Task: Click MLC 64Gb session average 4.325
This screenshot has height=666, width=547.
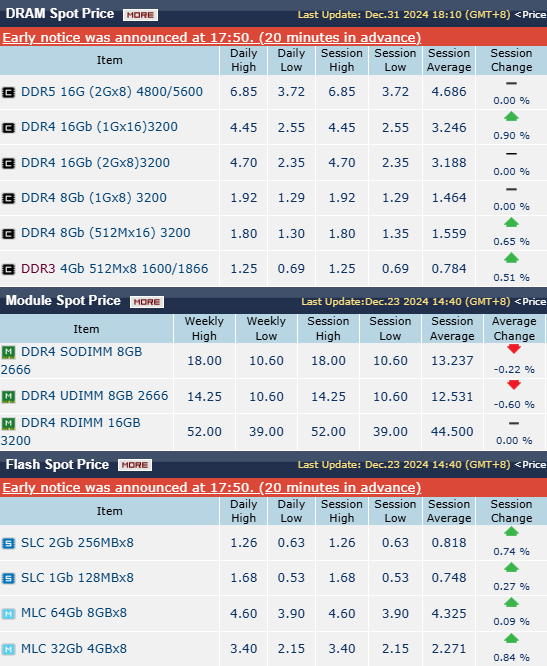Action: click(x=449, y=614)
